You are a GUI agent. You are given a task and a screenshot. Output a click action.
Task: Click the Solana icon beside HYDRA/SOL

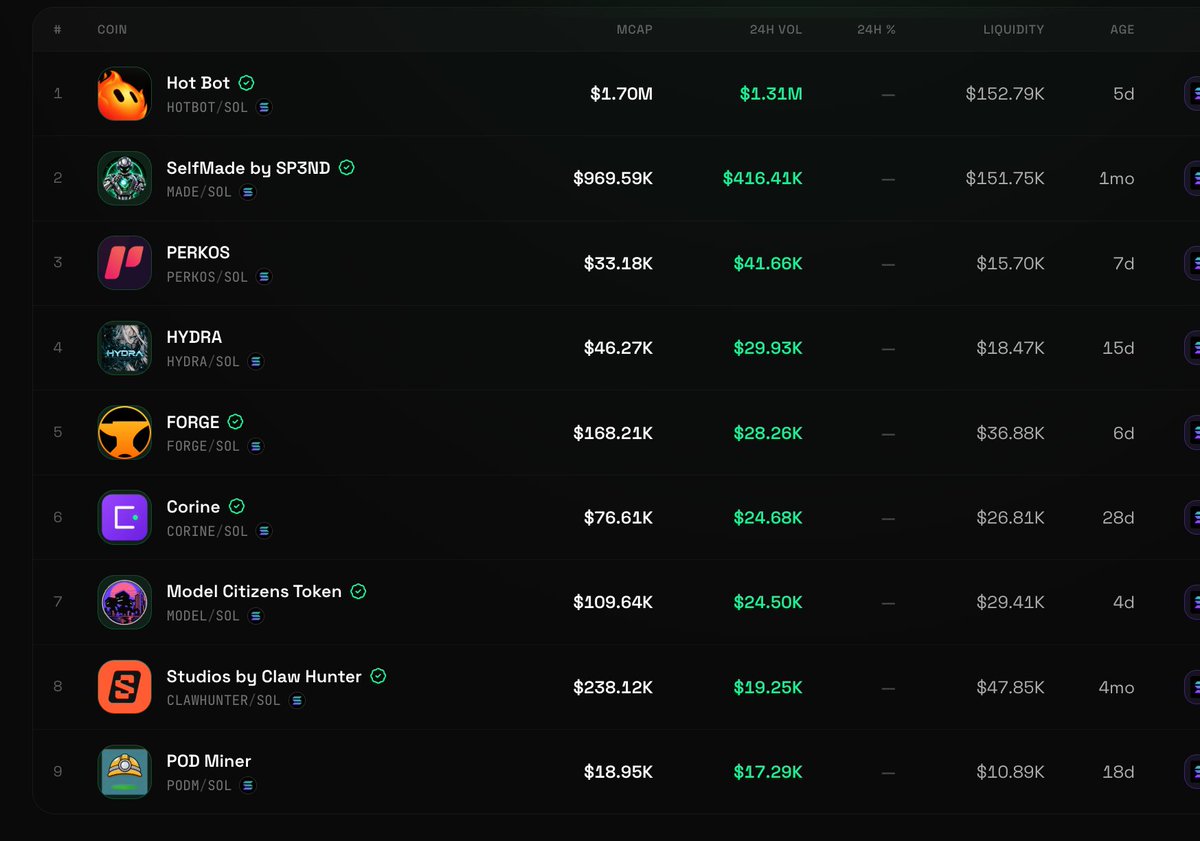click(x=256, y=362)
